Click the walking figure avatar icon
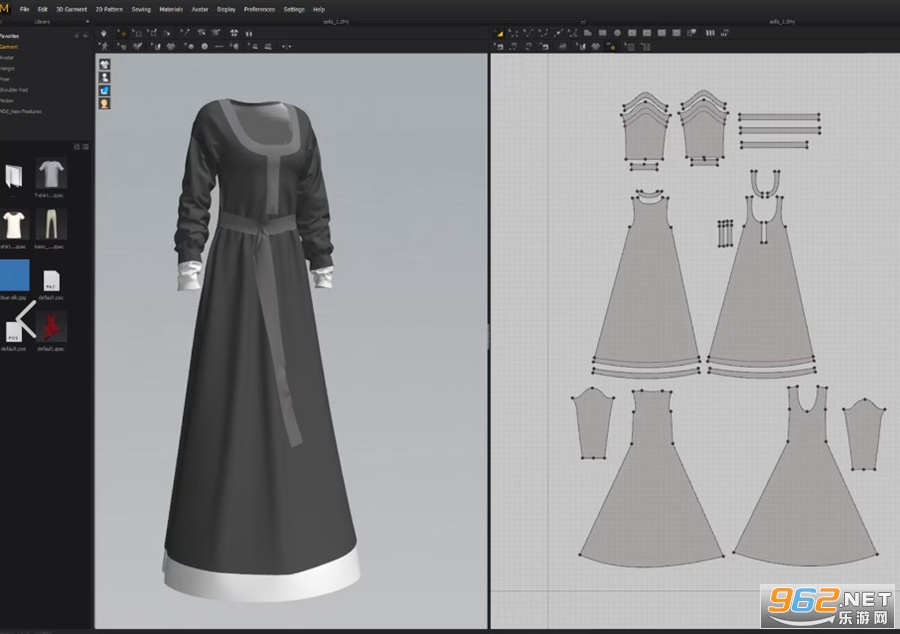 [103, 46]
